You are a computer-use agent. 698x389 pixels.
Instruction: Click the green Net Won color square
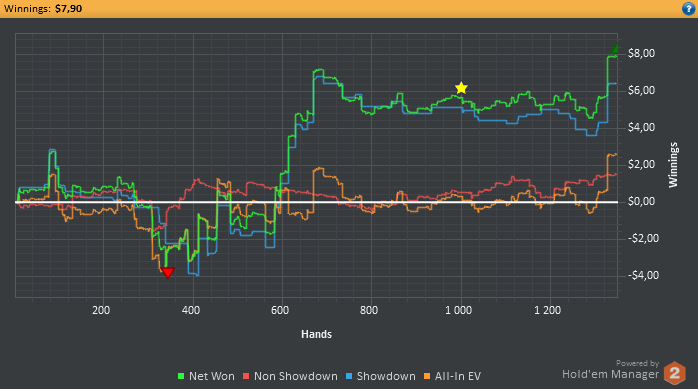[x=181, y=376]
